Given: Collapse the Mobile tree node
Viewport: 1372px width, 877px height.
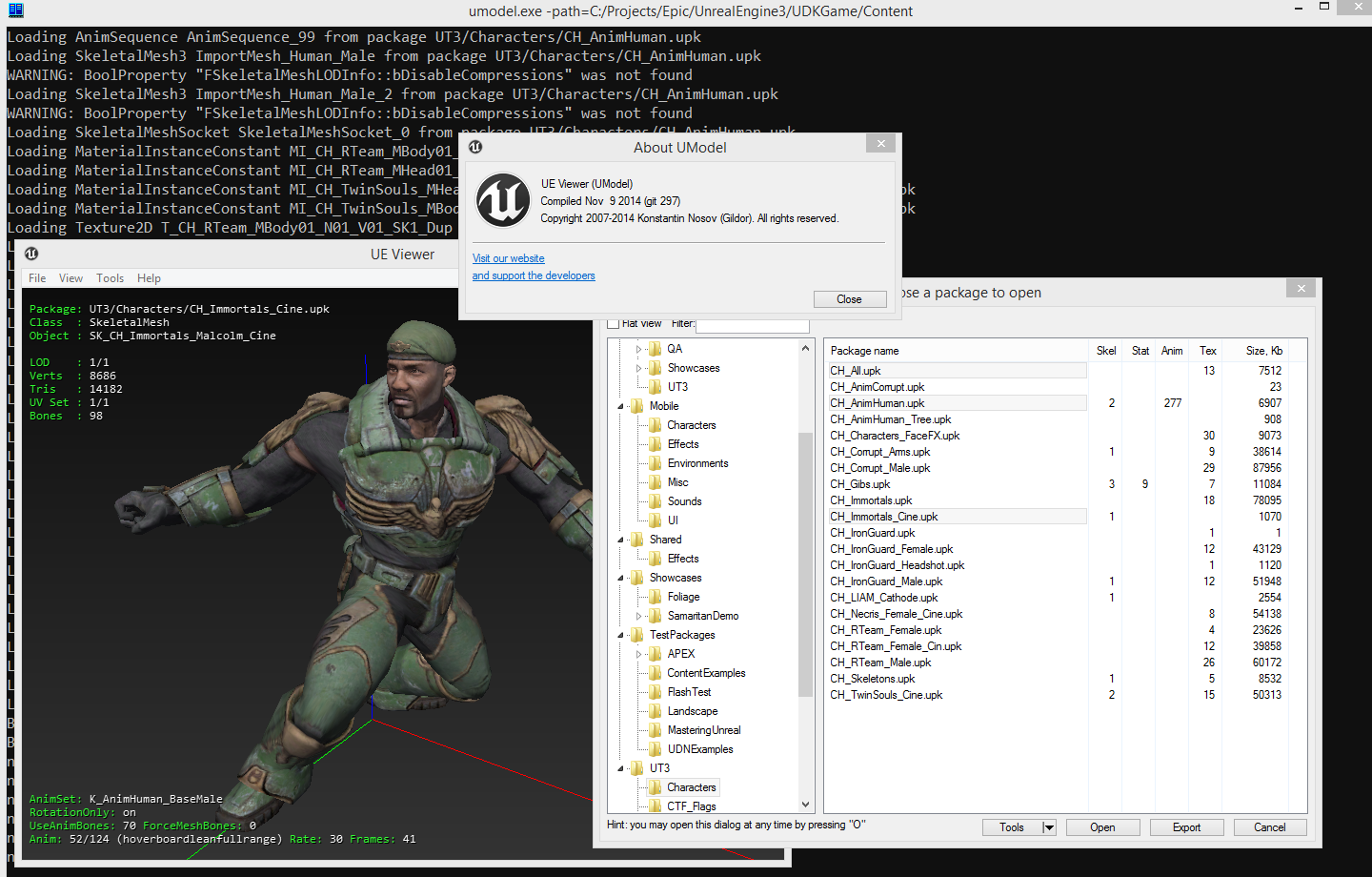Looking at the screenshot, I should point(621,406).
